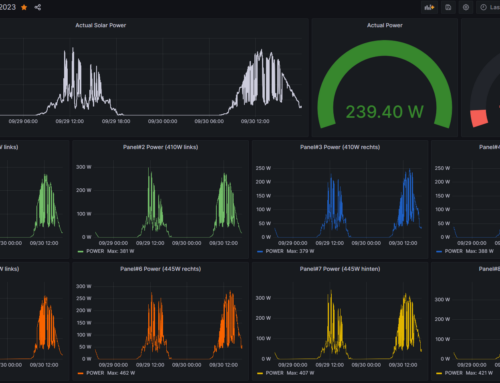Click 'Max: 388 W' legend value text
Screen dimensions: 500x383
[x=480, y=251]
